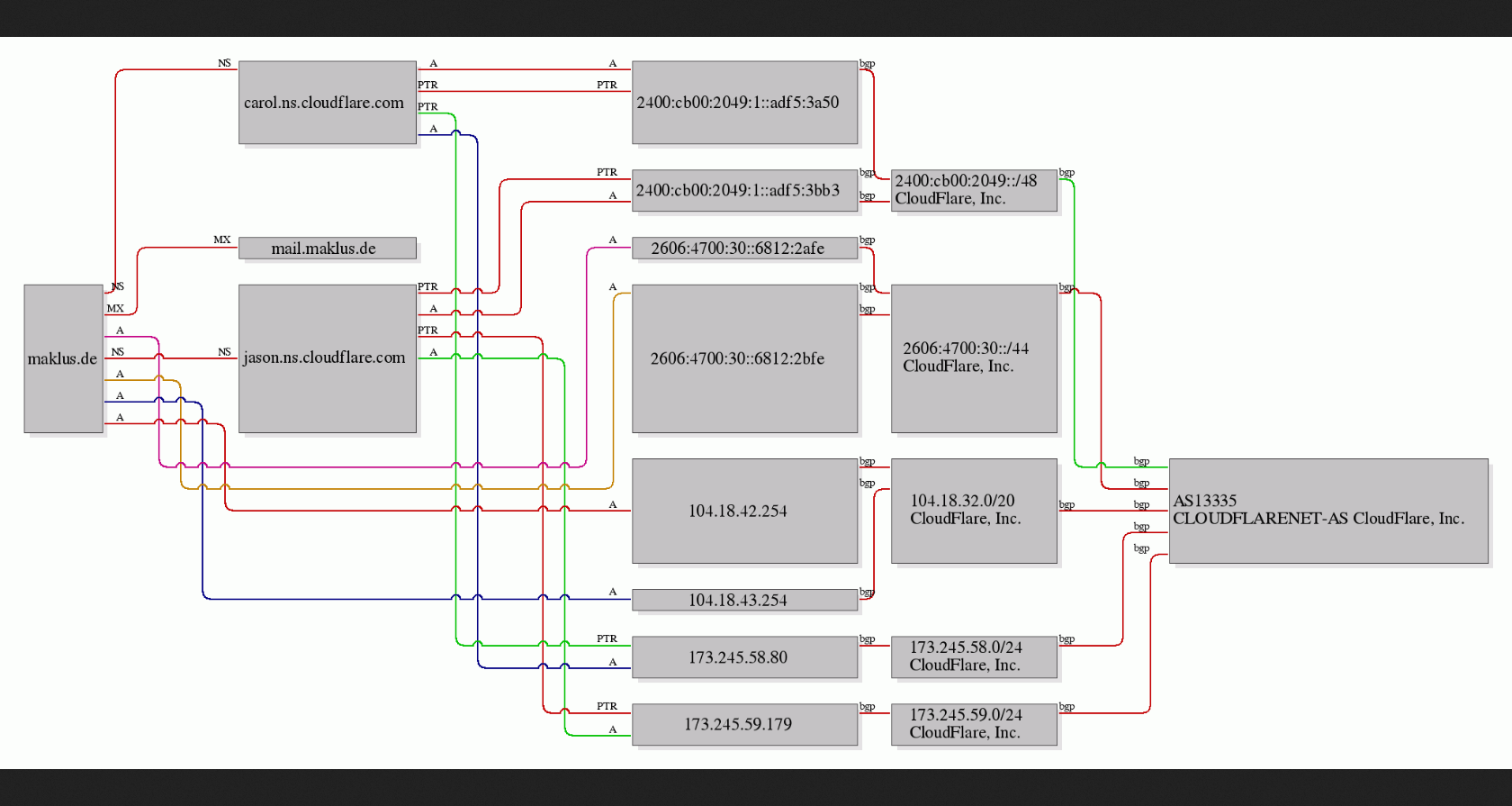Click the NS label left of carol.ns.cloudflare.com

pos(224,63)
